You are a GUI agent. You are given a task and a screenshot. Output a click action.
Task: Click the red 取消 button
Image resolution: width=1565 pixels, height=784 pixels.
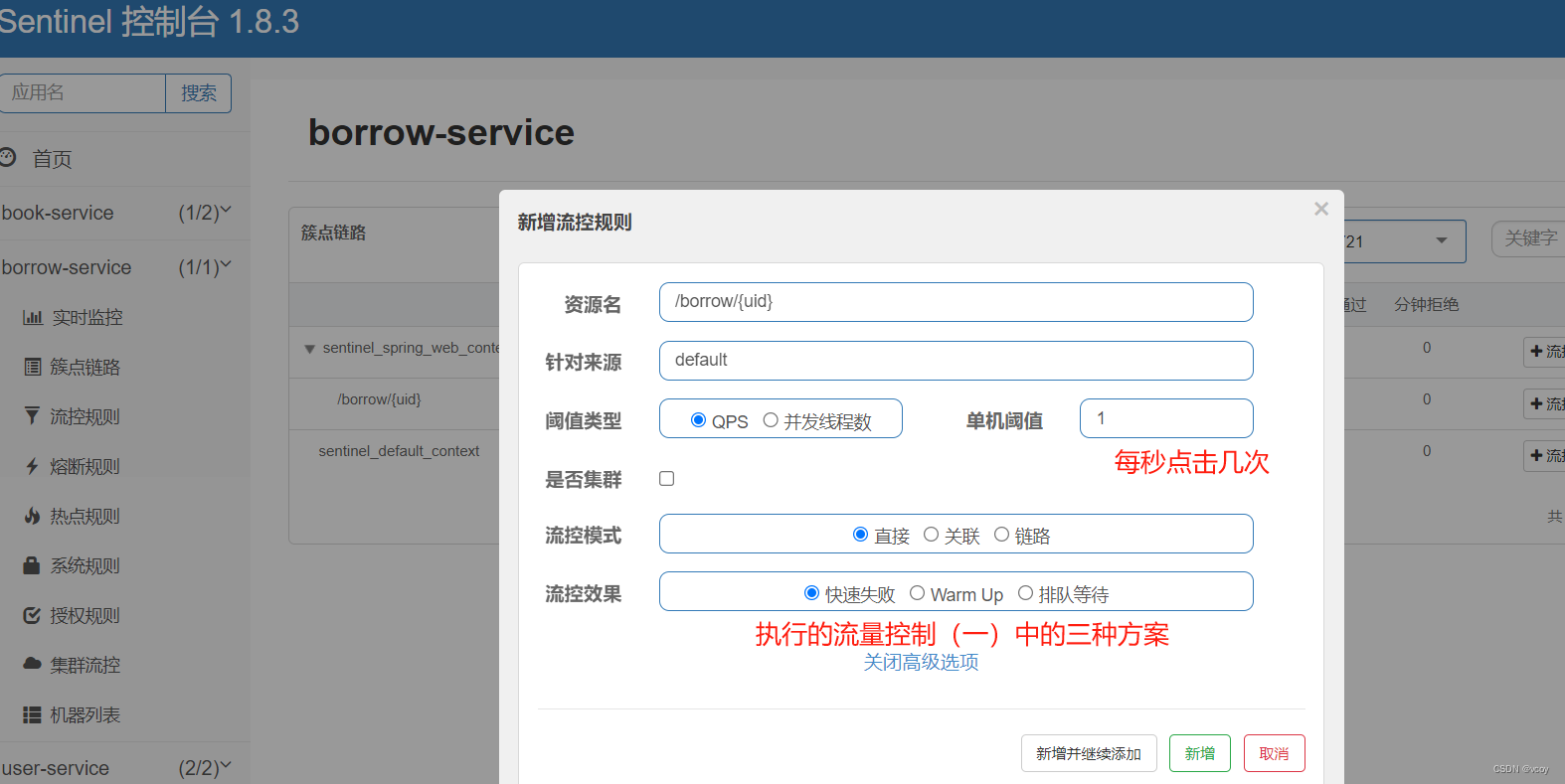1275,753
